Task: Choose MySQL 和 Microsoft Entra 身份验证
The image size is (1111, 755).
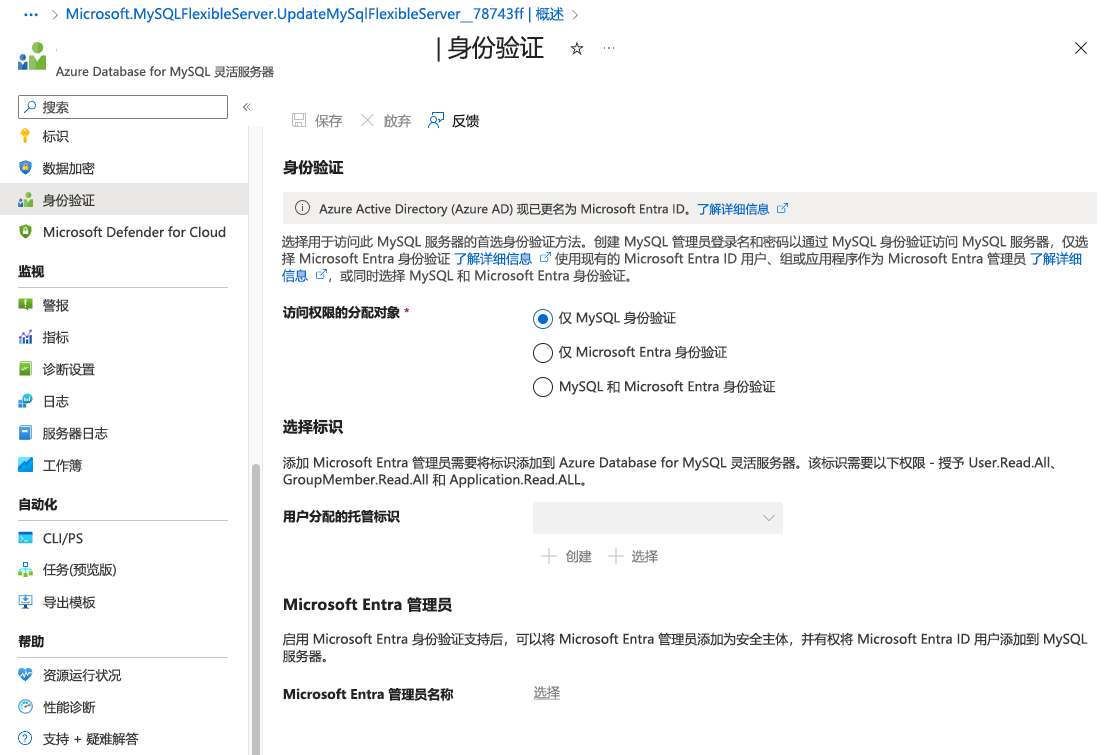Action: 543,387
